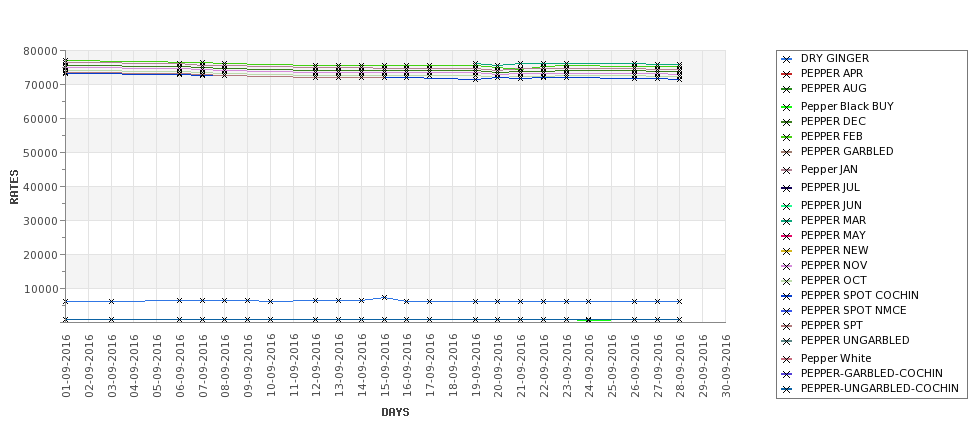The width and height of the screenshot is (975, 429).
Task: Select Pepper JAN in the legend
Action: (829, 169)
